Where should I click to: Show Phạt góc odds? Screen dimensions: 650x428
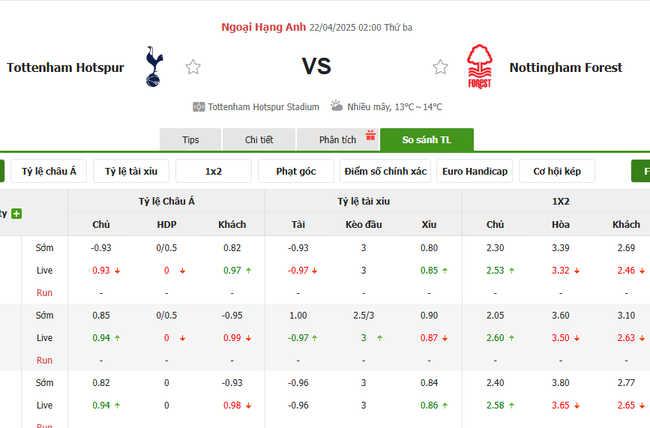tap(295, 171)
